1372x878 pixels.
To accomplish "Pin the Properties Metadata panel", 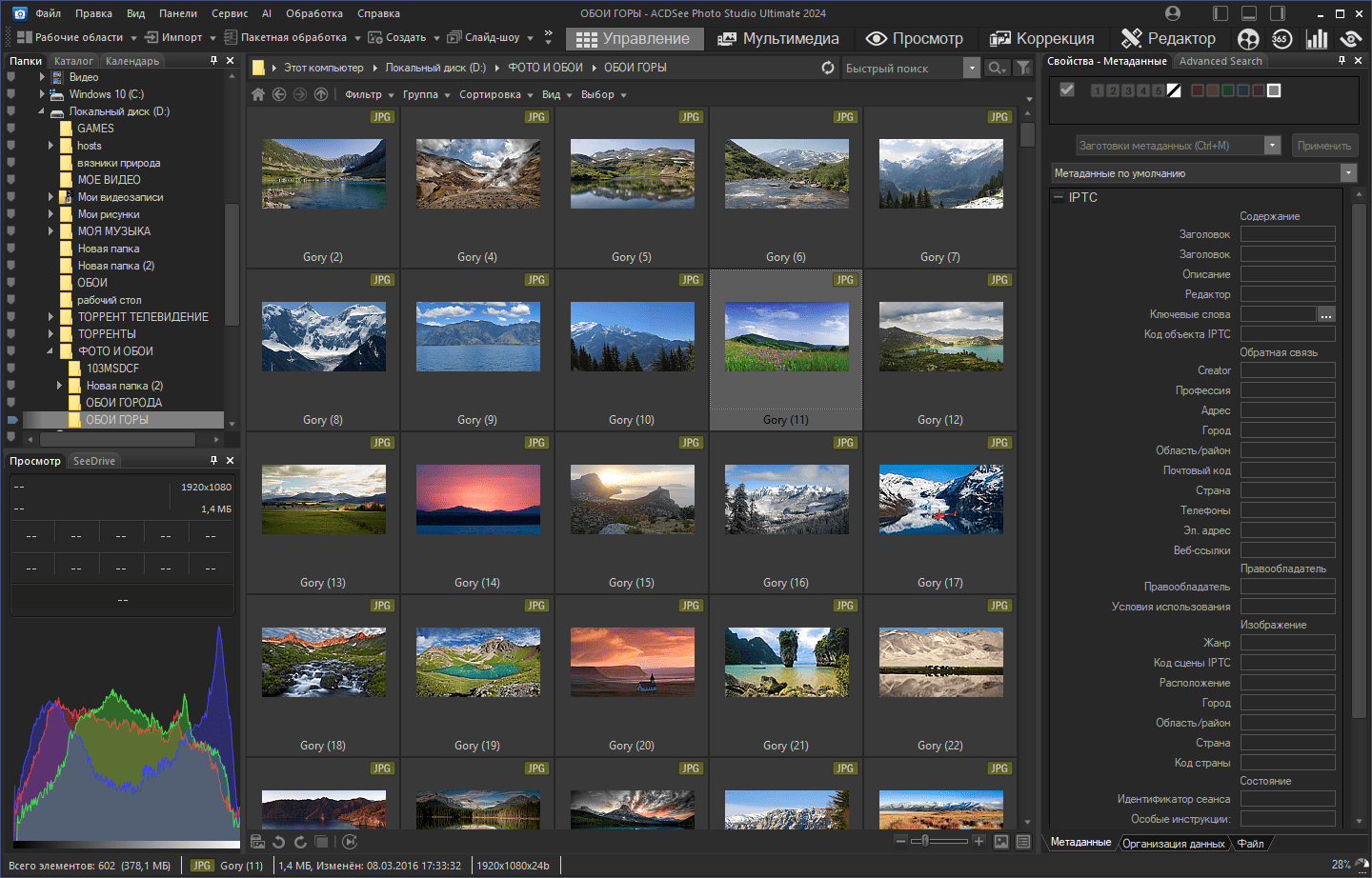I will (x=1342, y=60).
